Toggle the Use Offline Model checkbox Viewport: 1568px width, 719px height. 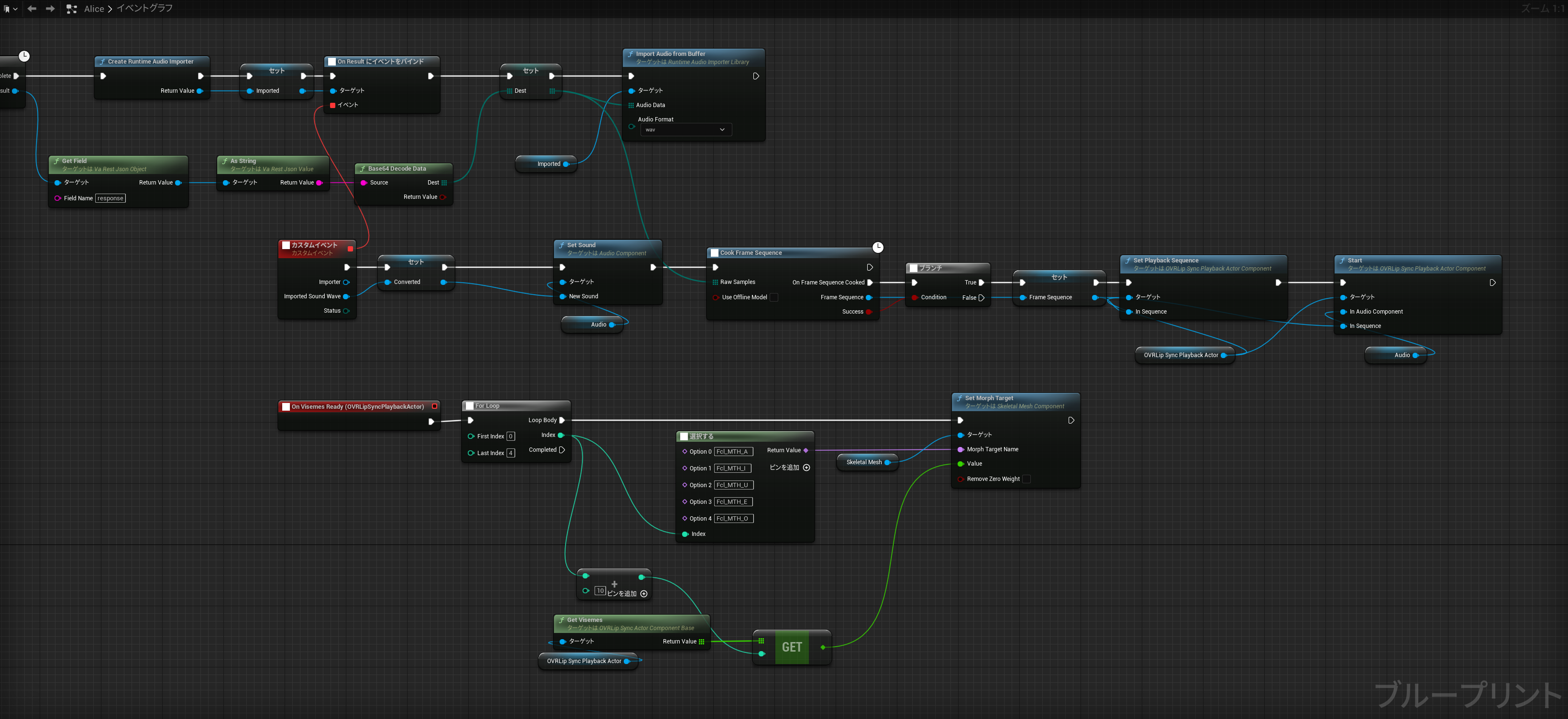click(x=774, y=297)
